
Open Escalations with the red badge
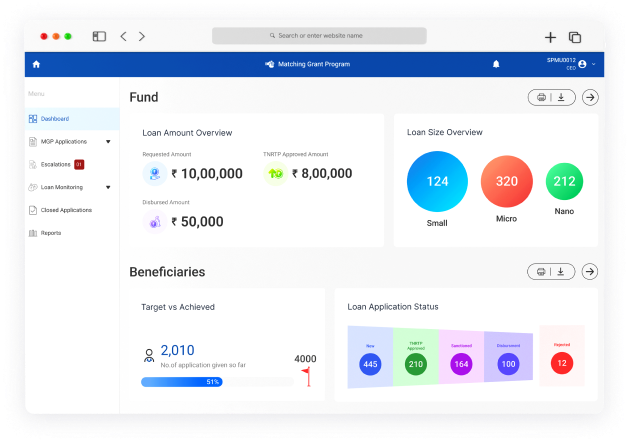pyautogui.click(x=55, y=165)
